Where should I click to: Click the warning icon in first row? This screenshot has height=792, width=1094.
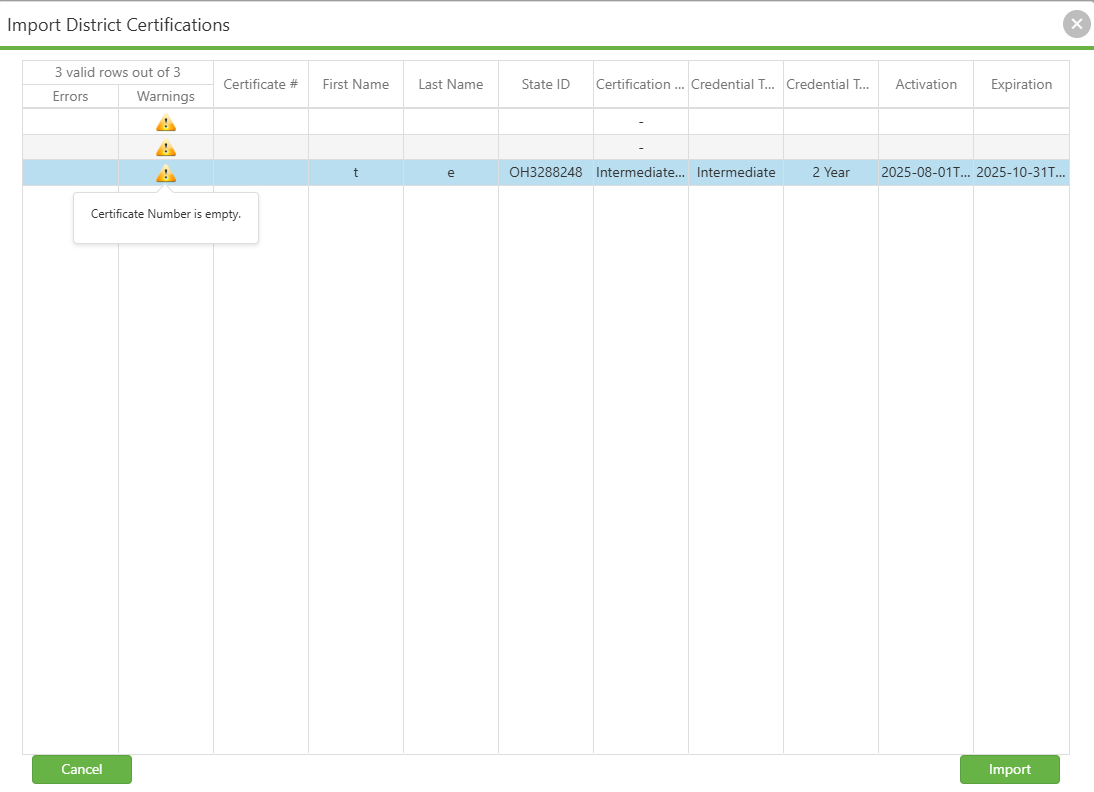click(x=165, y=123)
